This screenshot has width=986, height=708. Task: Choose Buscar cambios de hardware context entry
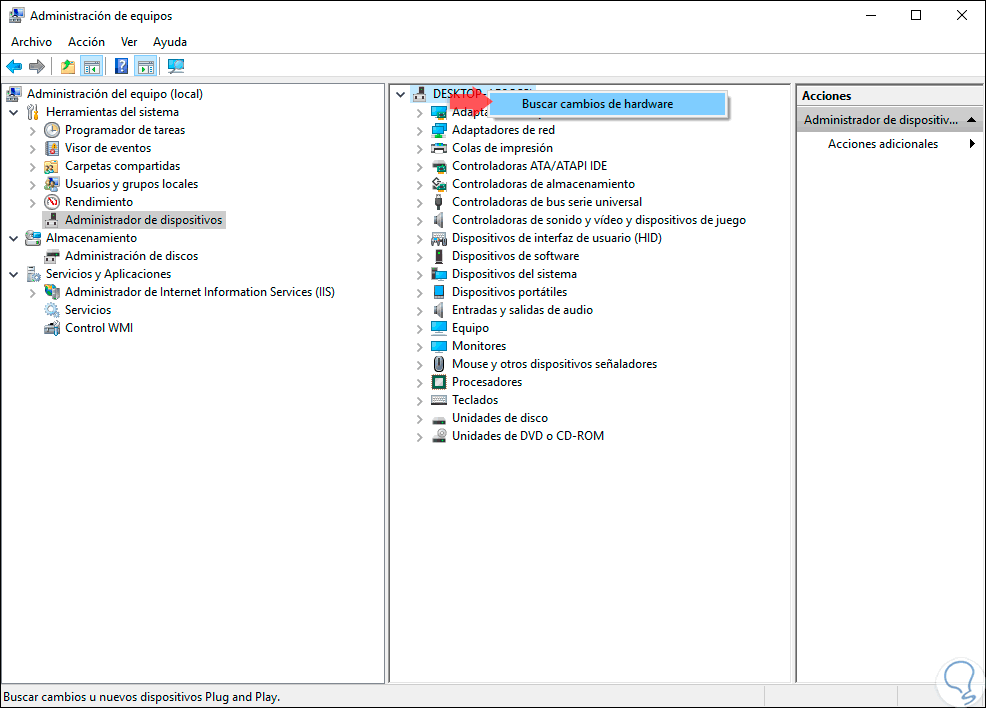click(x=607, y=104)
